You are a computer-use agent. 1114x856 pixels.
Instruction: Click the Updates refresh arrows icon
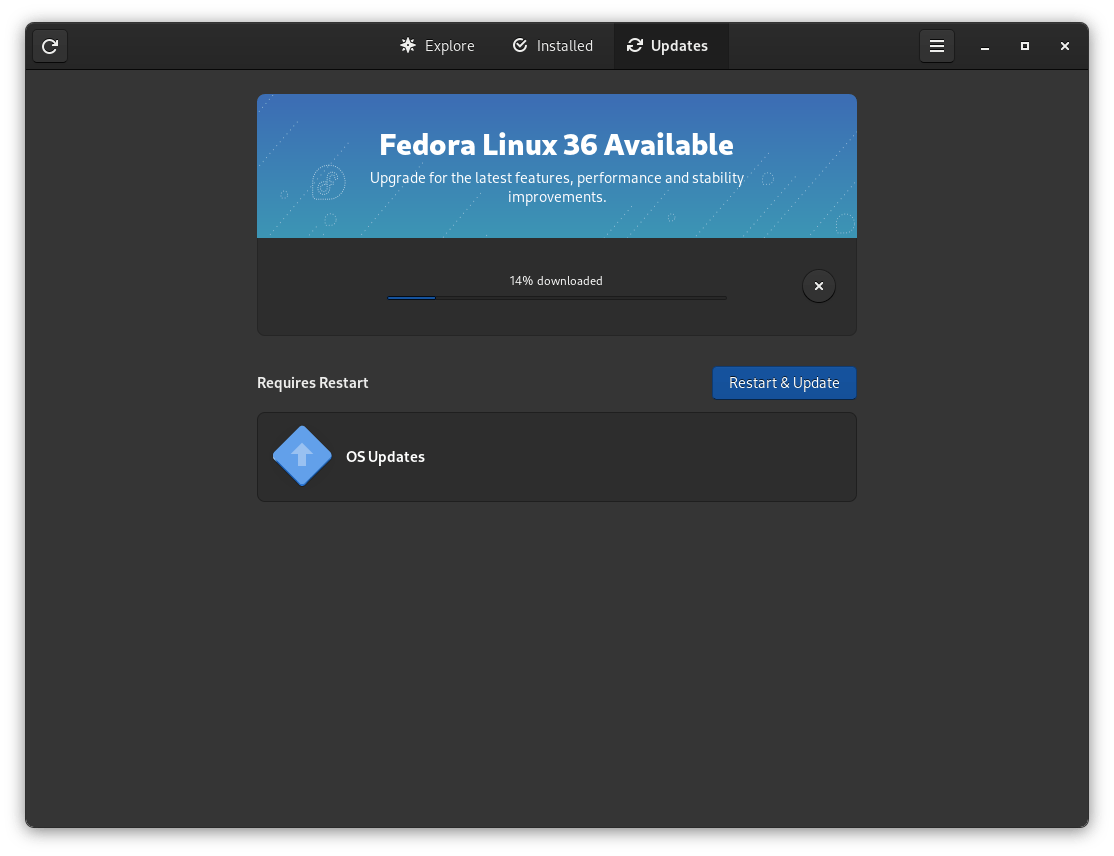pyautogui.click(x=635, y=45)
